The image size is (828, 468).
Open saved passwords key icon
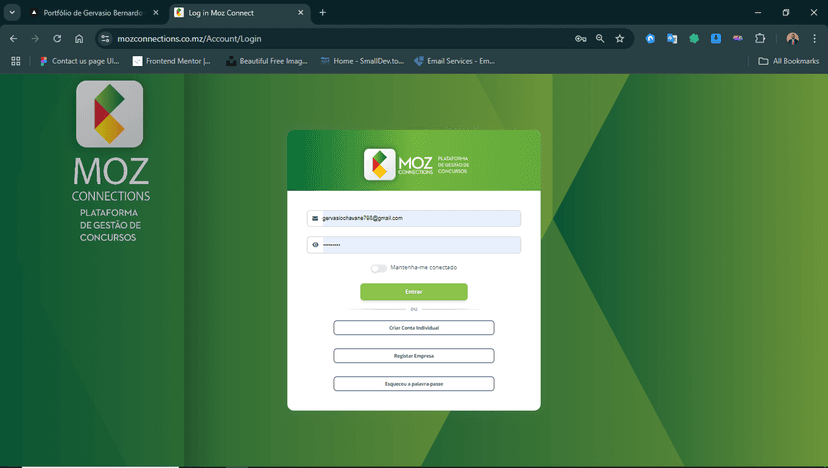point(580,39)
